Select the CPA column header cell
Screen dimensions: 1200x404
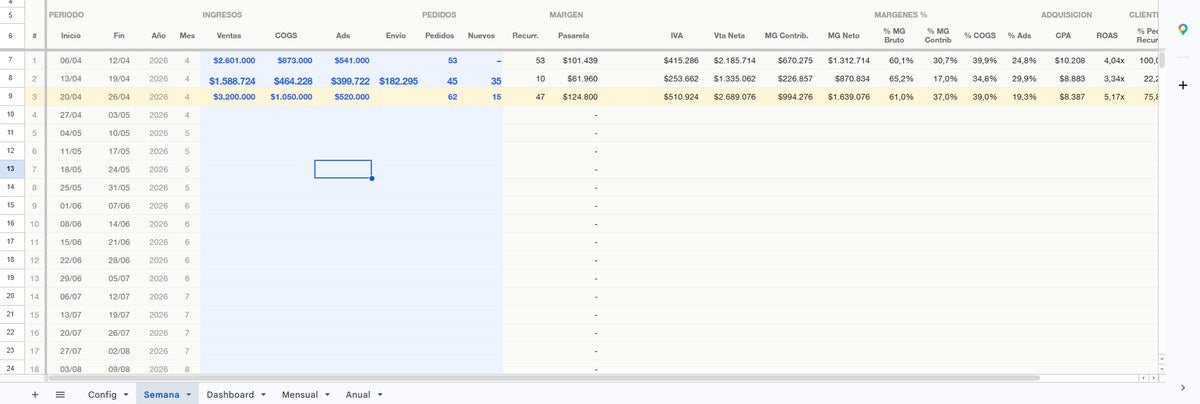click(1063, 35)
